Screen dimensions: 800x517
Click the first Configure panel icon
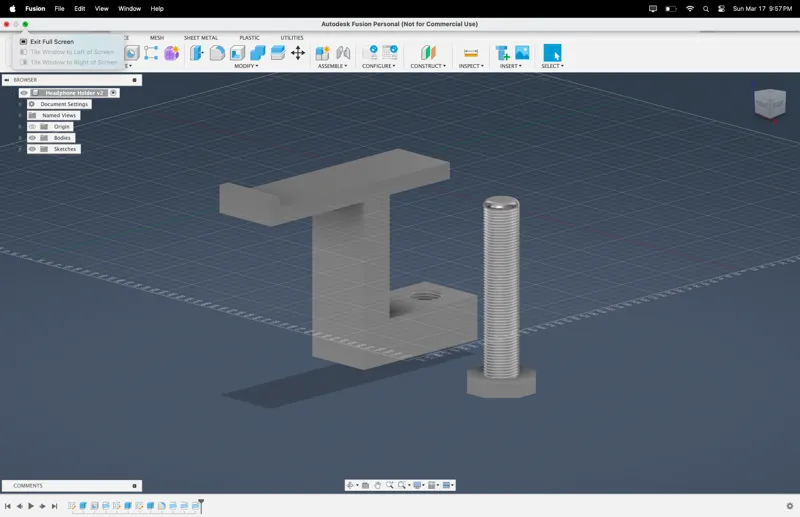coord(370,53)
